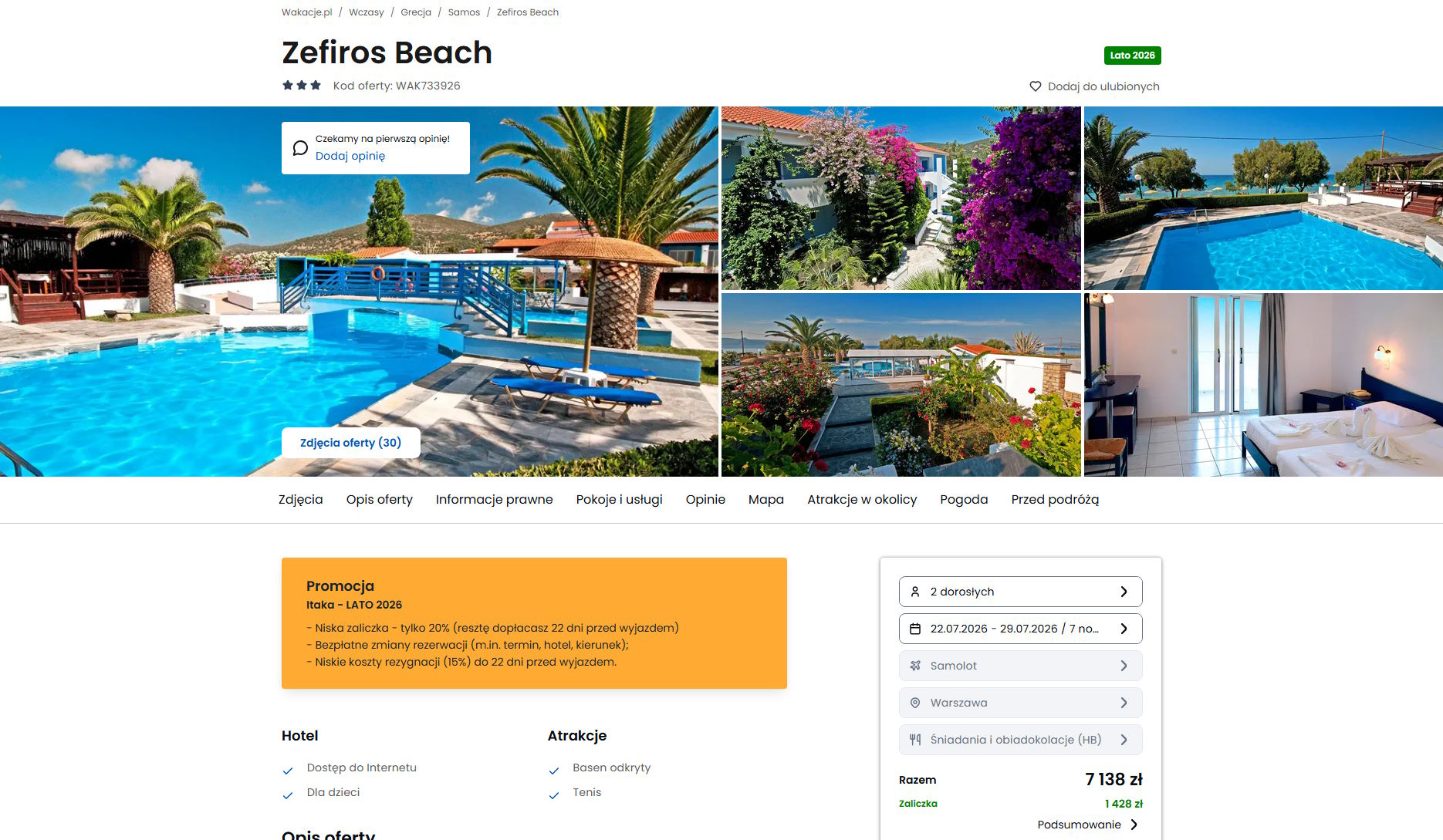Click the speech bubble opinion icon
Viewport: 1443px width, 840px height.
[x=300, y=148]
